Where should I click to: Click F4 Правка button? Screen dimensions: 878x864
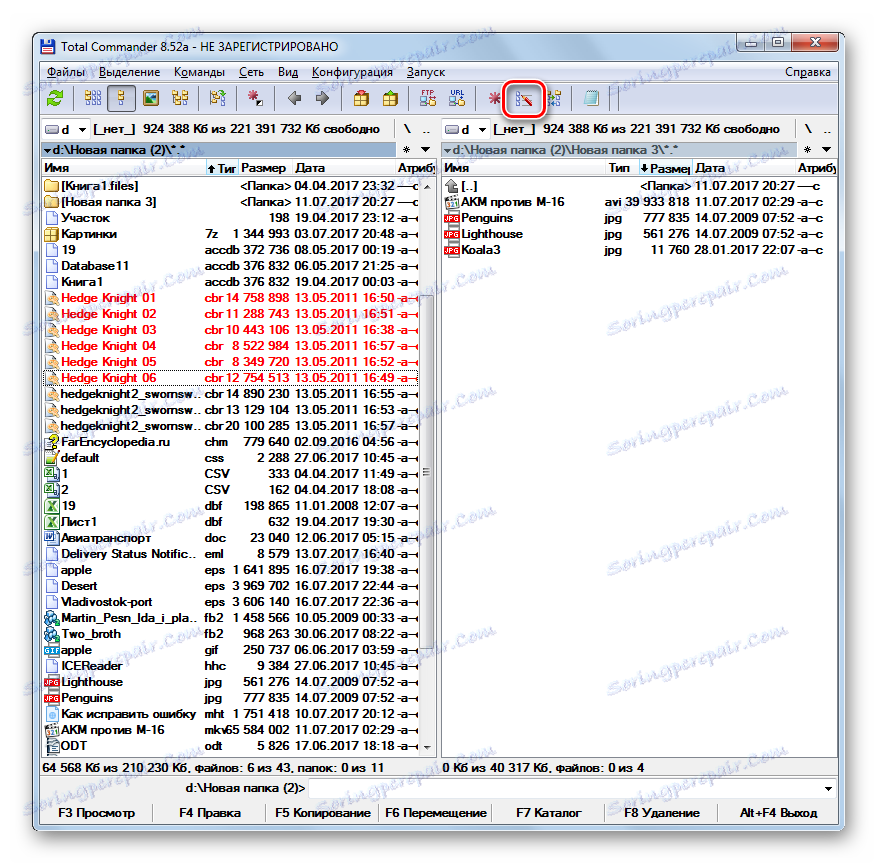click(210, 813)
